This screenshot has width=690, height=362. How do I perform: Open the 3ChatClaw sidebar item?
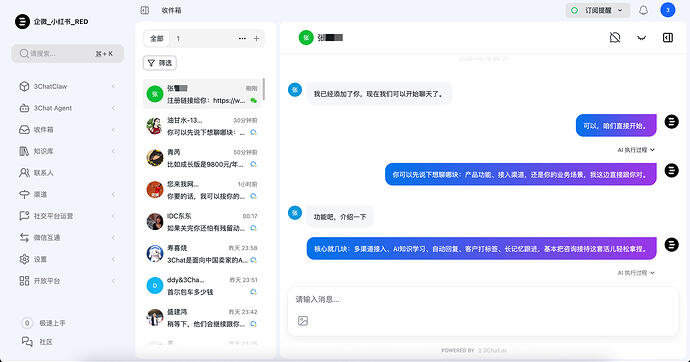(x=67, y=87)
